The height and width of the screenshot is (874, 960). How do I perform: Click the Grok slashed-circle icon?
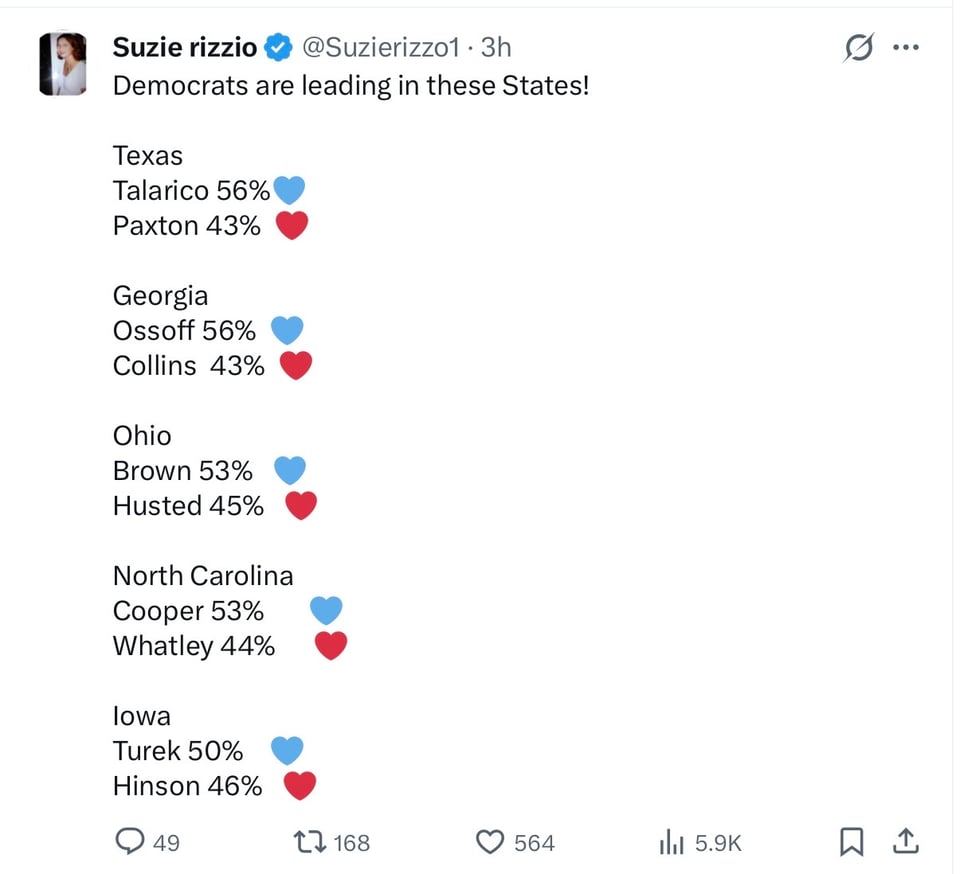tap(858, 47)
